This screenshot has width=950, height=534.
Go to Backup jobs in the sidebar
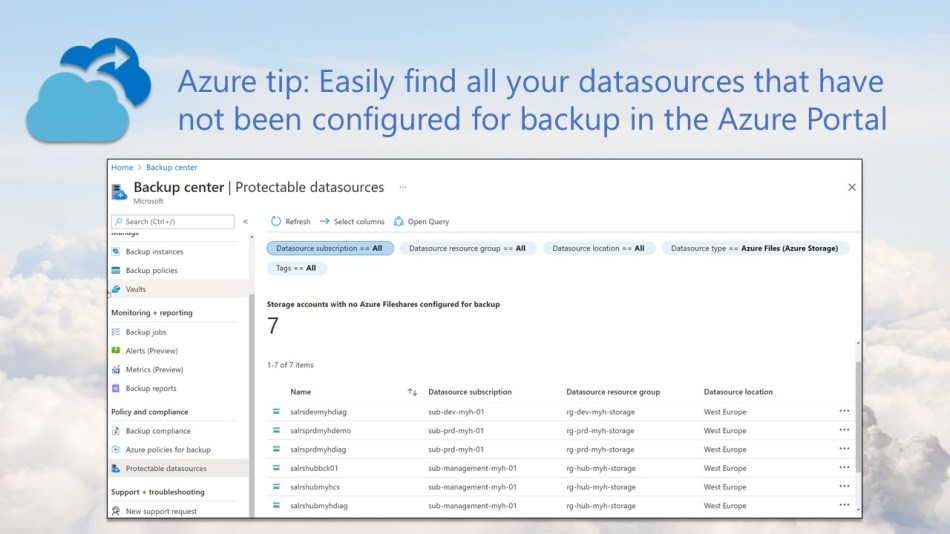[x=145, y=332]
